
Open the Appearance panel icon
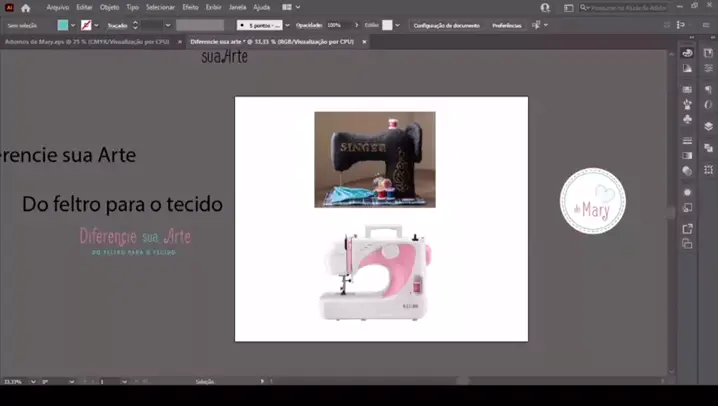coord(687,192)
